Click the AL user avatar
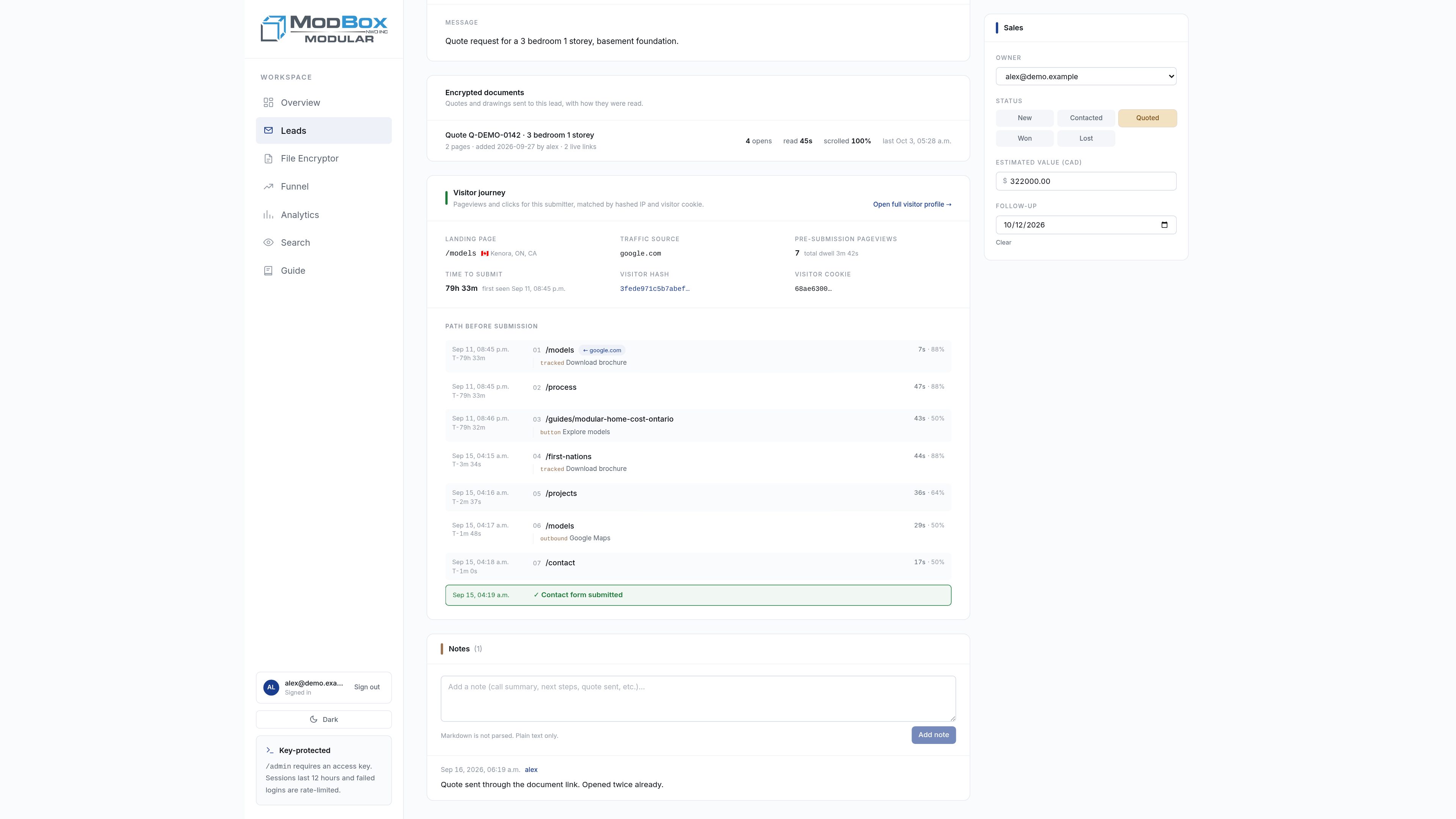This screenshot has height=819, width=1456. [271, 687]
